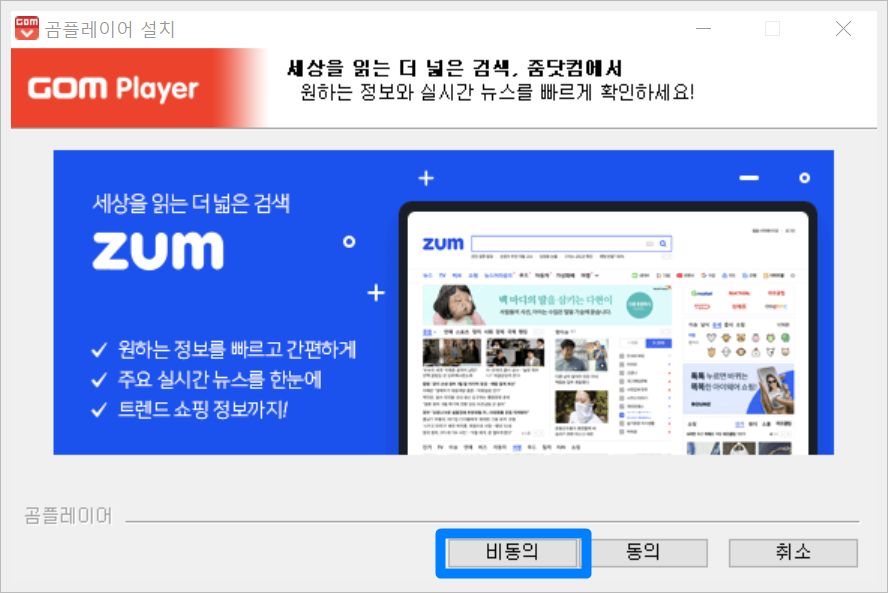Click the GOM installer title bar icon
This screenshot has width=888, height=593.
click(27, 28)
